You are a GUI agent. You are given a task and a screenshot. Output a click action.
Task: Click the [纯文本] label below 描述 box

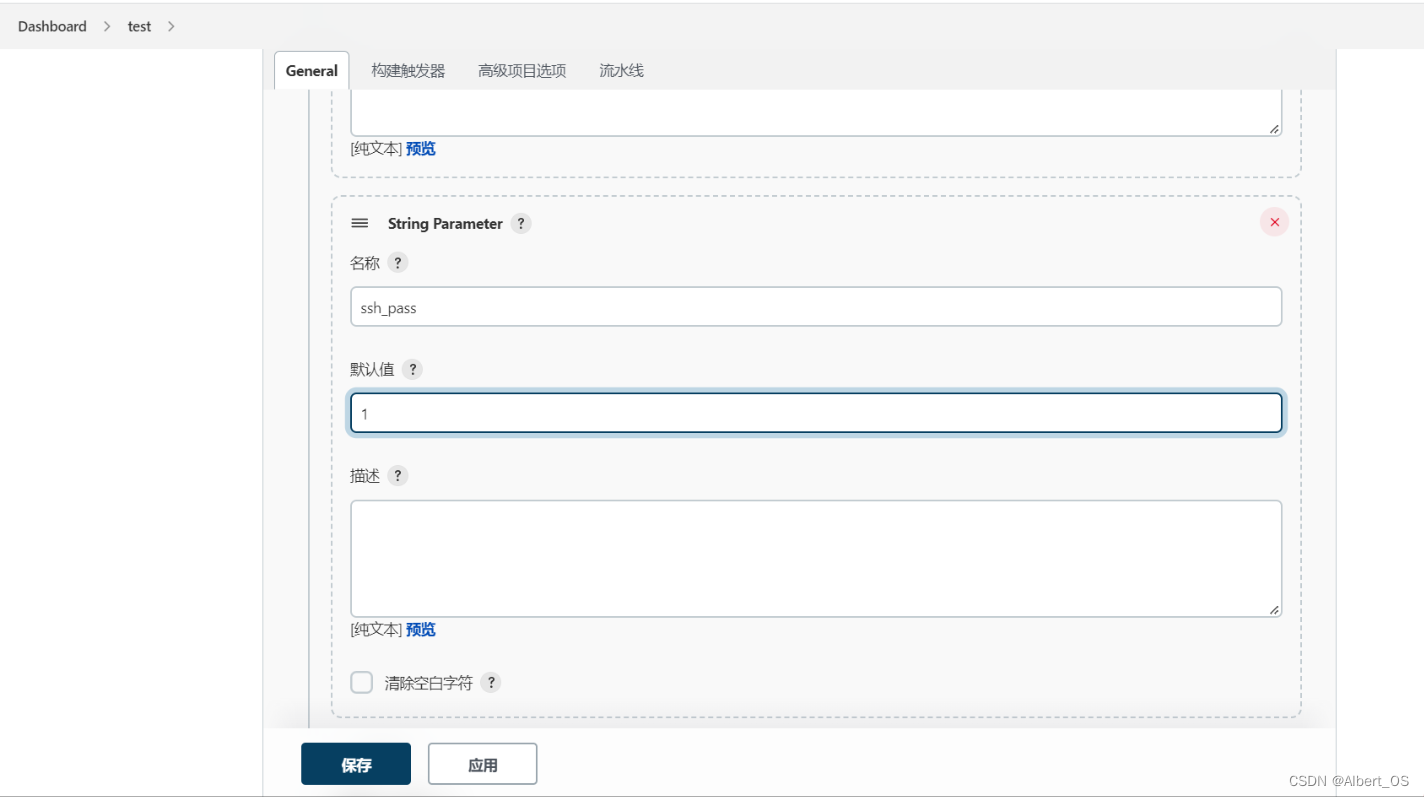point(376,630)
